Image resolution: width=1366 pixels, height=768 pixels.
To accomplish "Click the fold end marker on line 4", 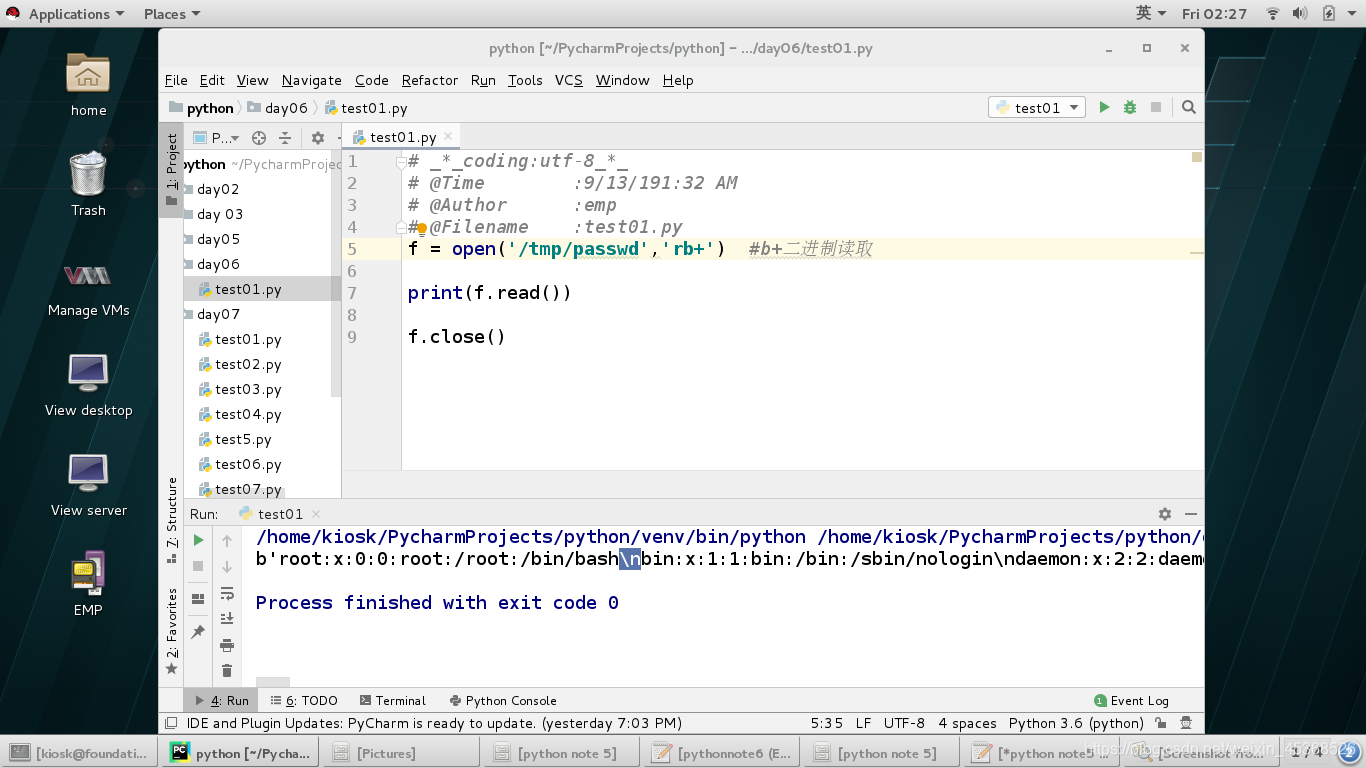I will (x=400, y=229).
